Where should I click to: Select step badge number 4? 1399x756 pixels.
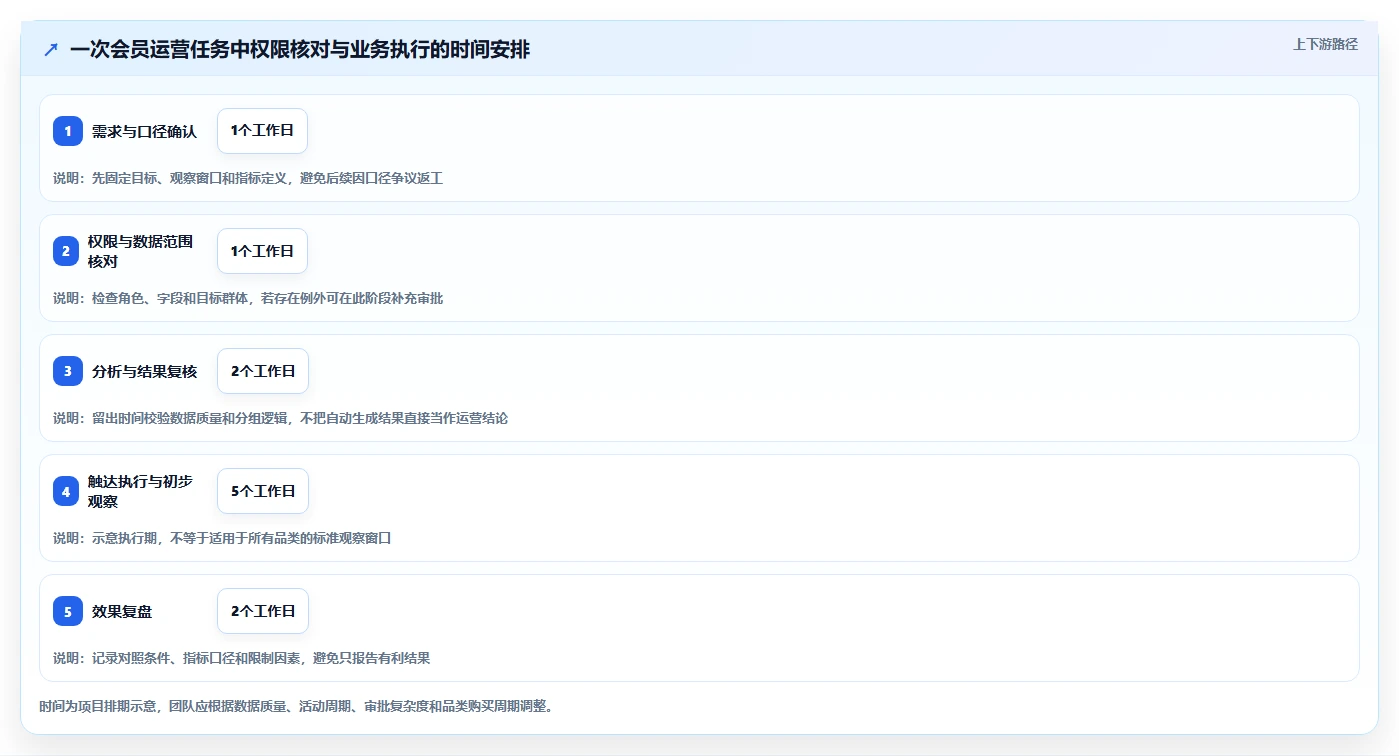(66, 491)
